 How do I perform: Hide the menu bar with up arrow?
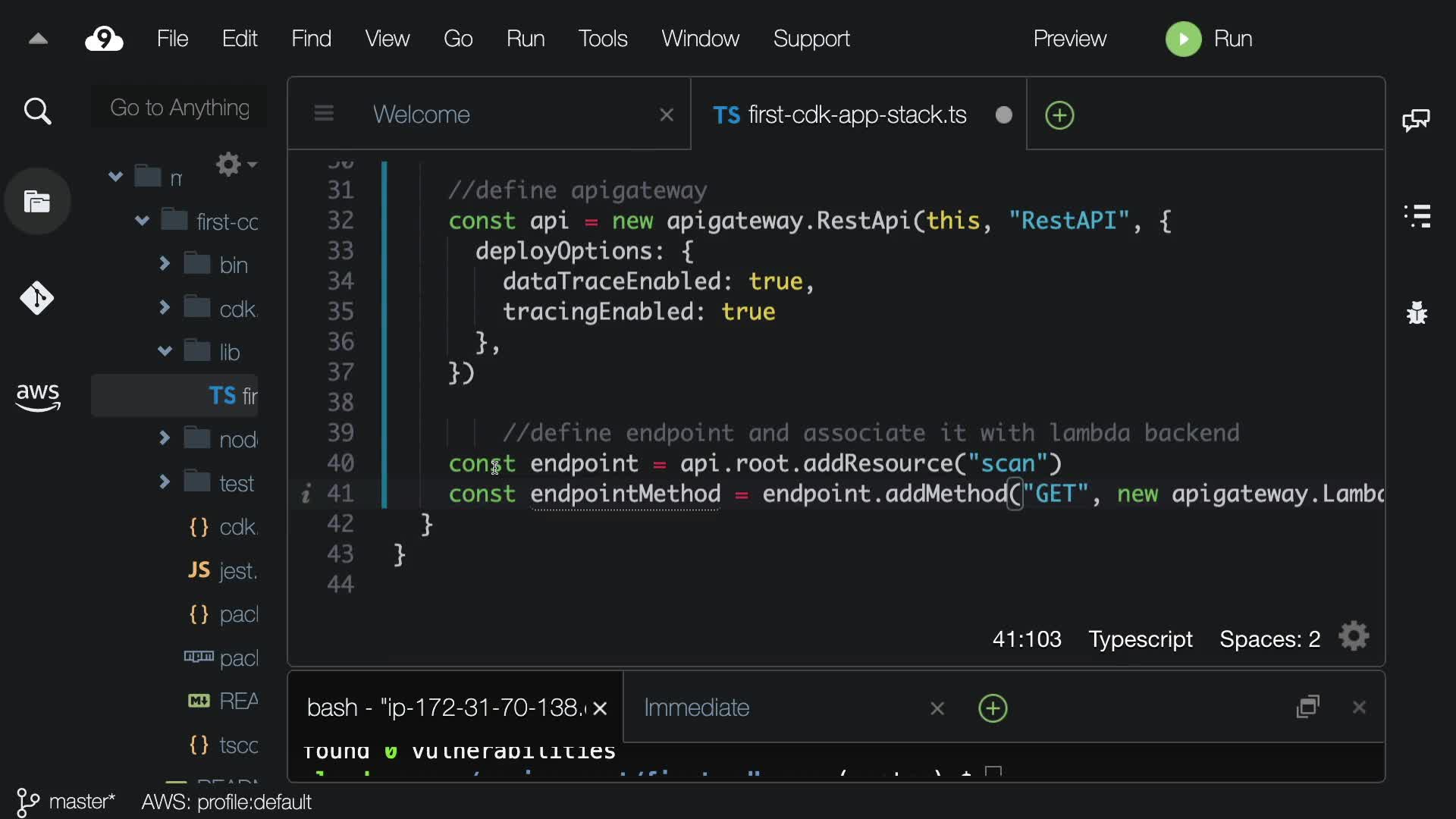click(38, 39)
